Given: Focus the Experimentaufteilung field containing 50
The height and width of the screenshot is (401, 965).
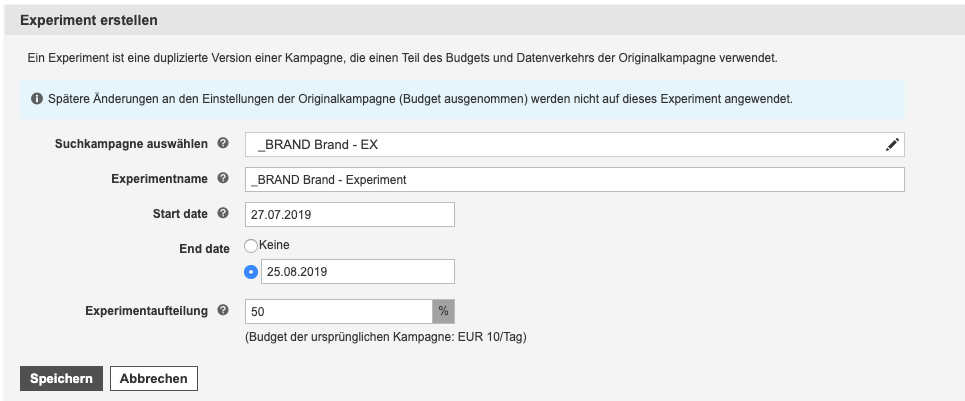Looking at the screenshot, I should point(339,312).
